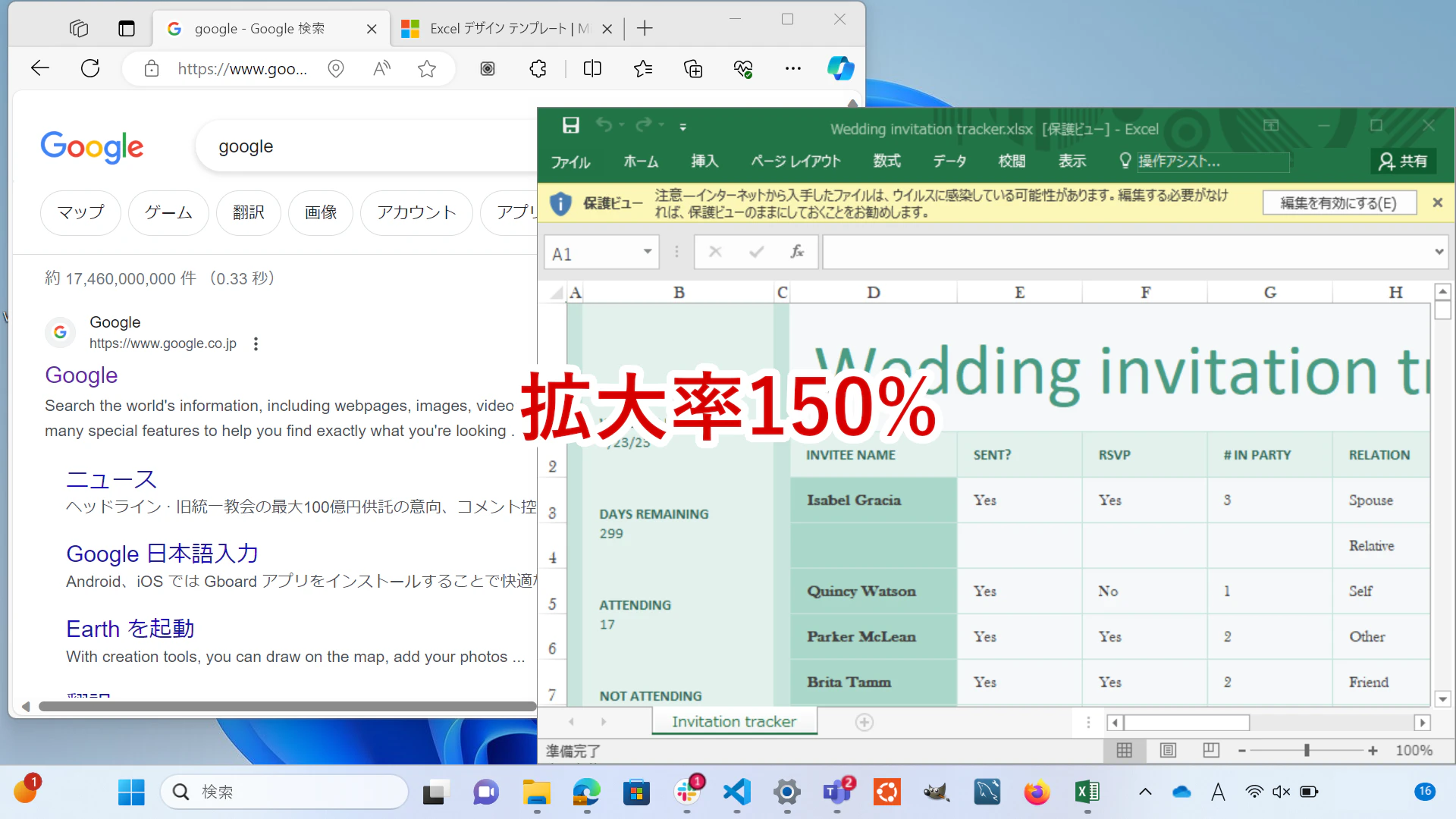Switch to Page Break Preview view
This screenshot has height=819, width=1456.
1211,750
